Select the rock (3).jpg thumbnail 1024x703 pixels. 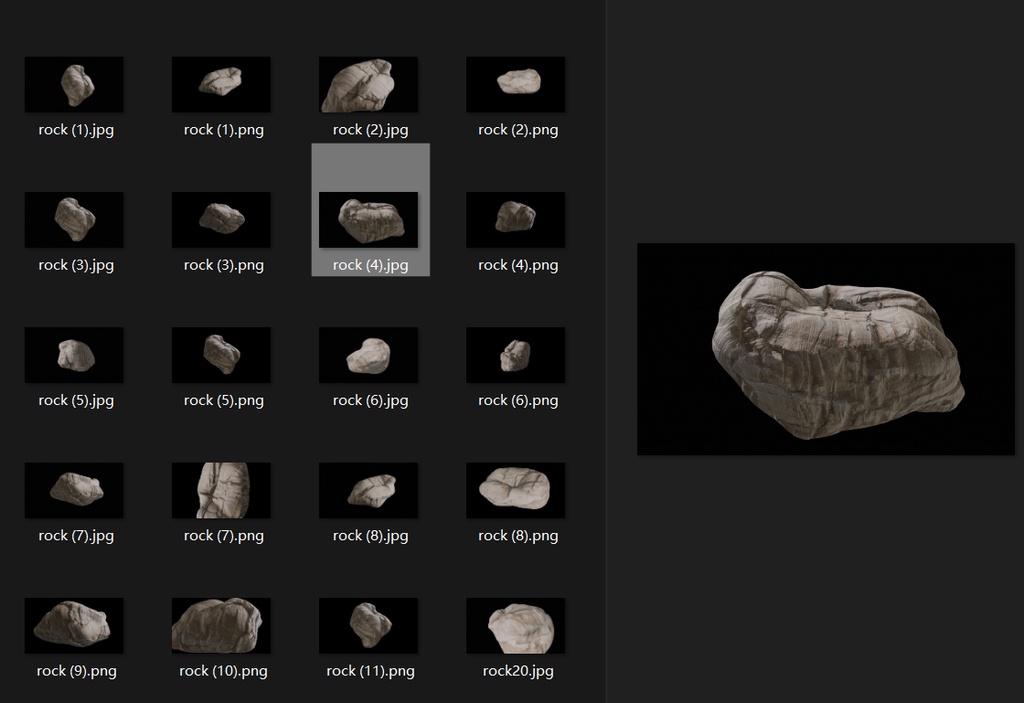pos(74,220)
